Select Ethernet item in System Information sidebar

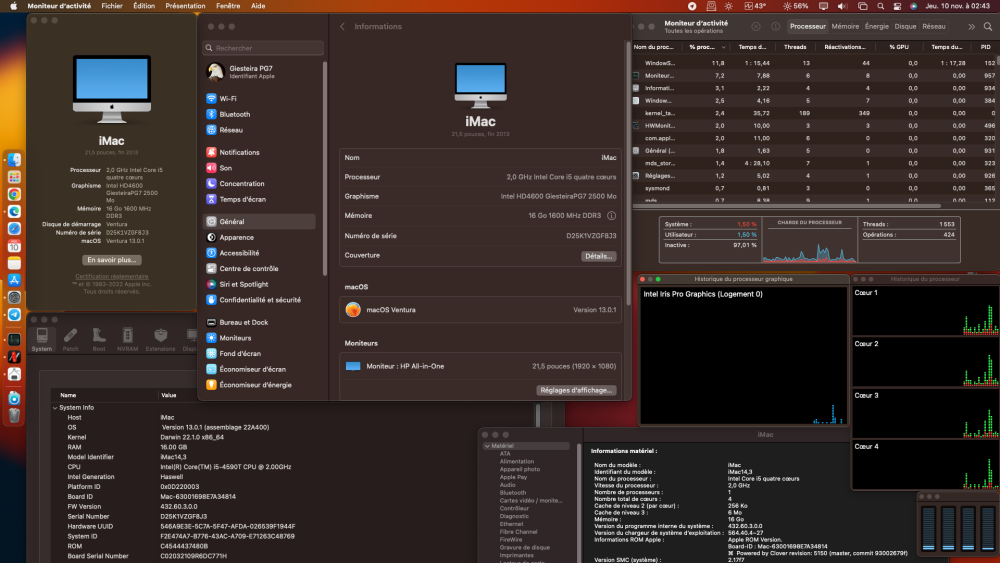pos(511,524)
